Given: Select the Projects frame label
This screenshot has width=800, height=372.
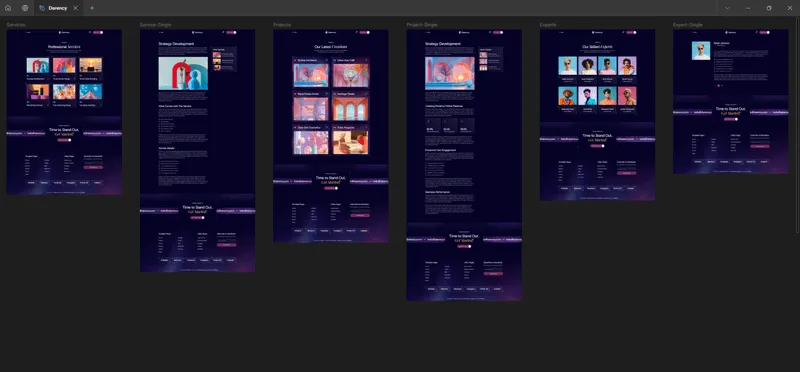Looking at the screenshot, I should click(282, 24).
